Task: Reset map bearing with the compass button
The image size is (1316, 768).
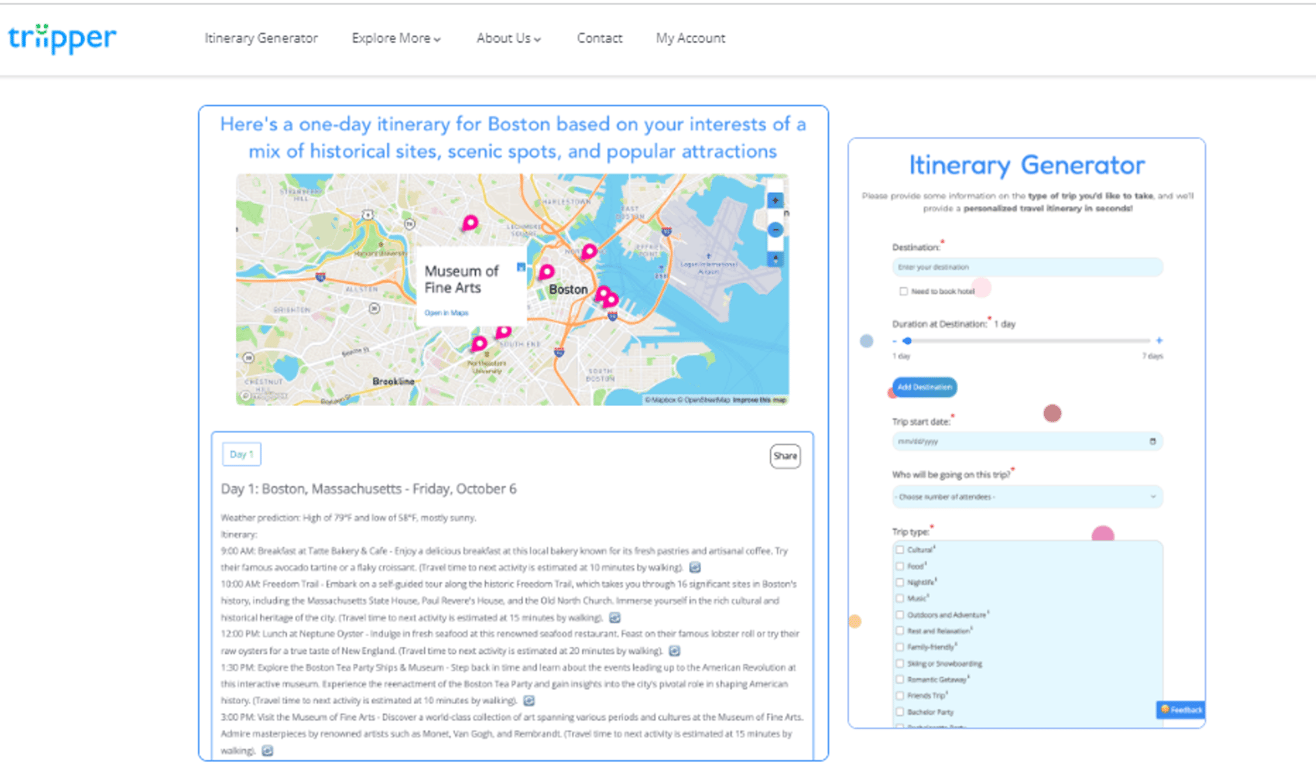Action: pyautogui.click(x=775, y=259)
